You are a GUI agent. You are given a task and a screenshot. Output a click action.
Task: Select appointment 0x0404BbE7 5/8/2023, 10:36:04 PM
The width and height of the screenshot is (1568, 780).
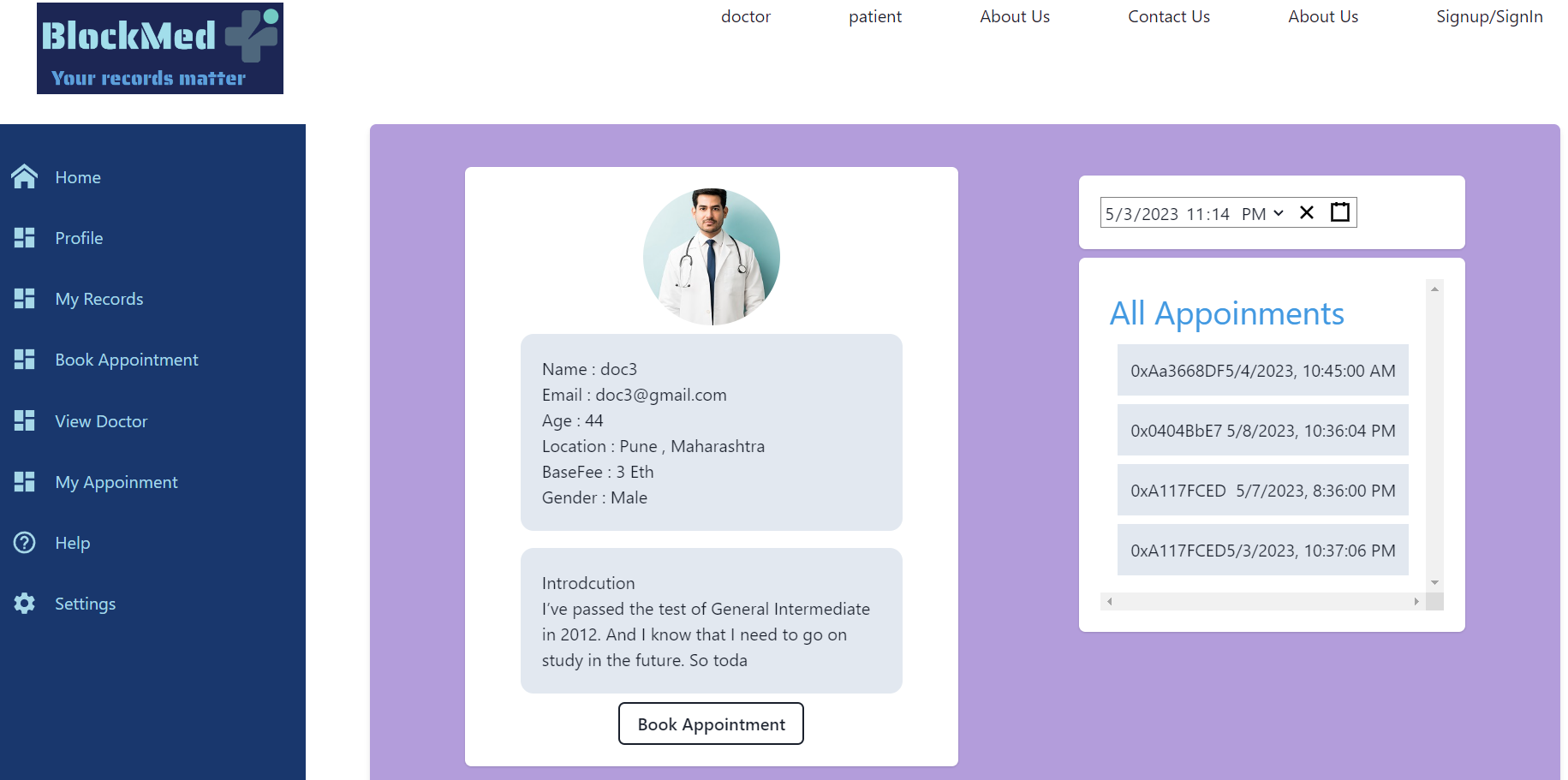(1262, 430)
